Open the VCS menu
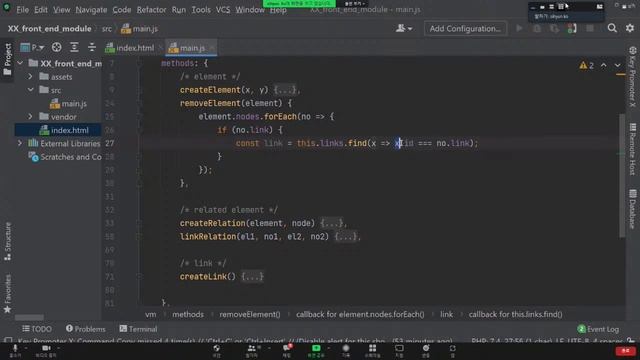The width and height of the screenshot is (640, 360). (223, 9)
